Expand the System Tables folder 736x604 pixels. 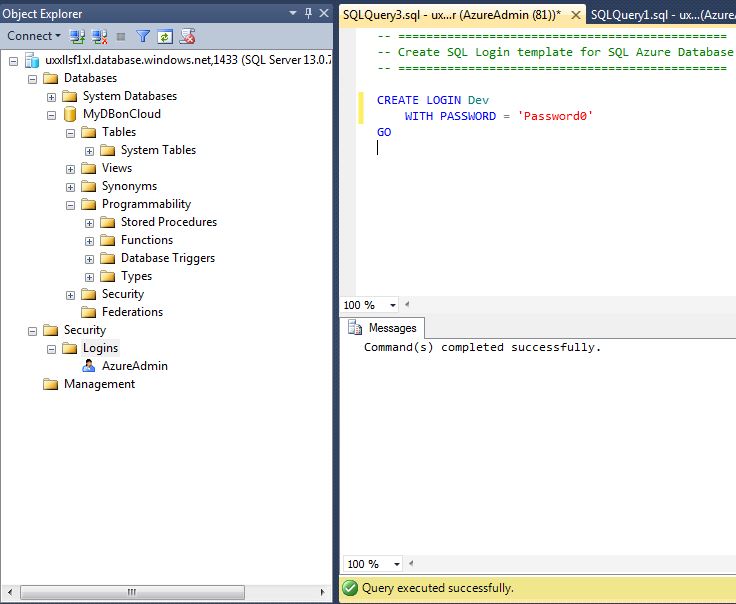pos(89,151)
